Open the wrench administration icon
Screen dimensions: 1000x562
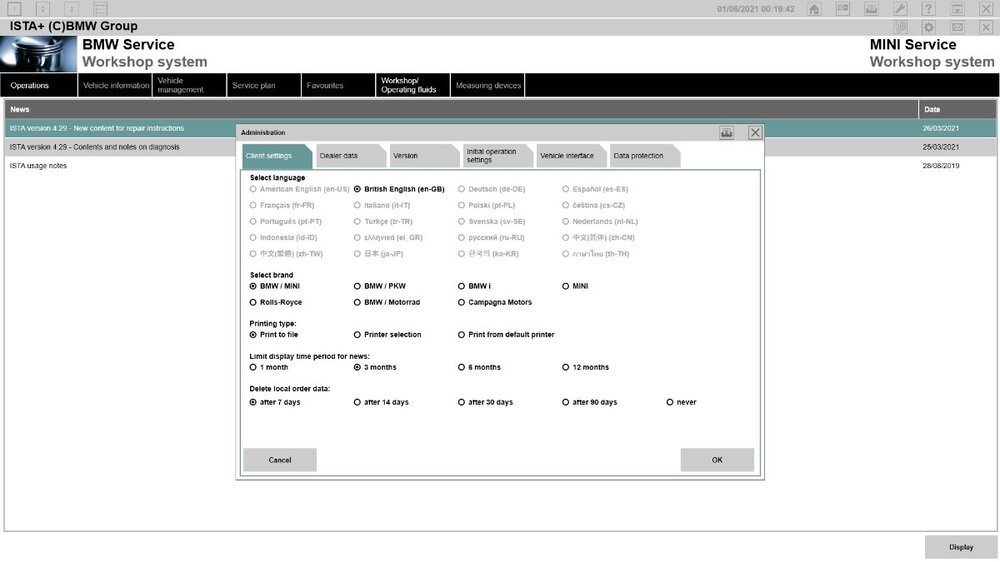click(900, 9)
